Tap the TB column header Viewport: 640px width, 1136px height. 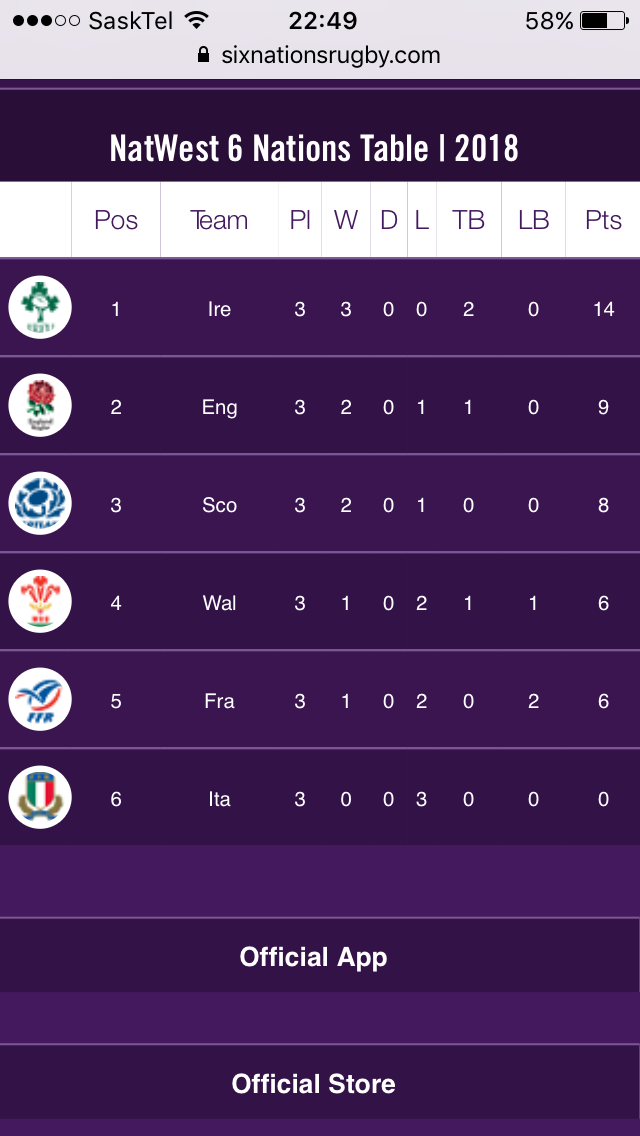[x=468, y=220]
